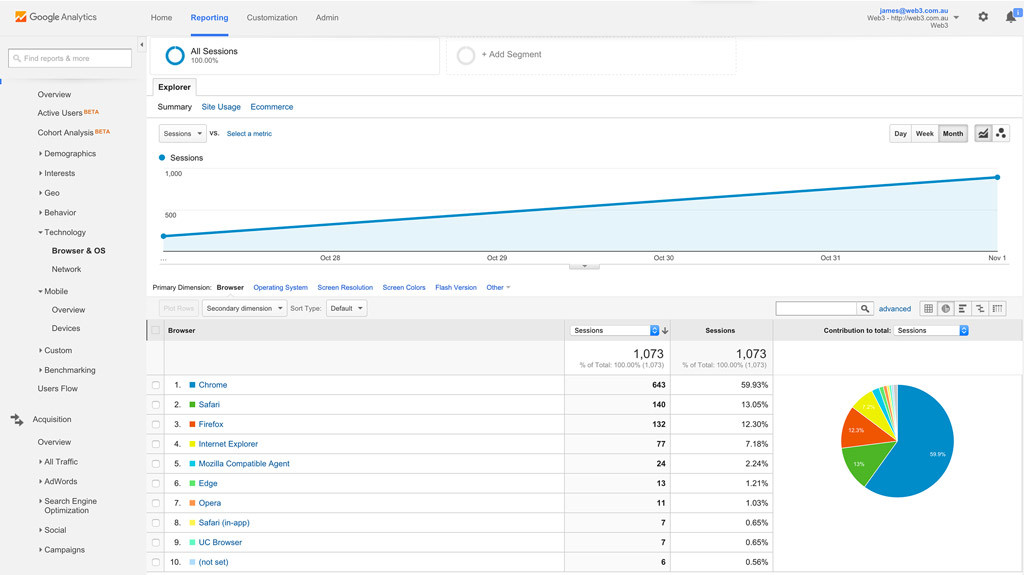Open the Sessions column metric selector
The width and height of the screenshot is (1024, 575).
[615, 331]
